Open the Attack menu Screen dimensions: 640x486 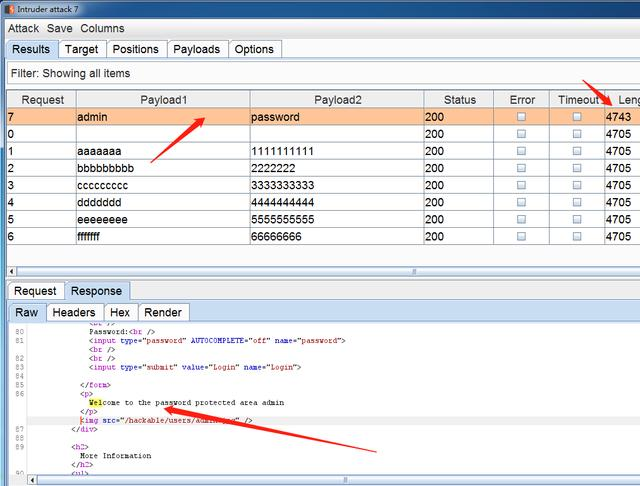click(23, 28)
